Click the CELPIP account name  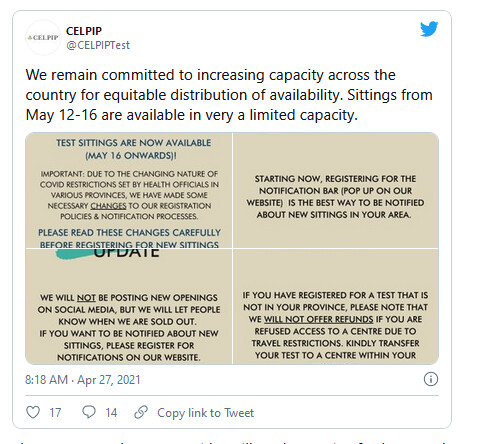click(x=84, y=31)
